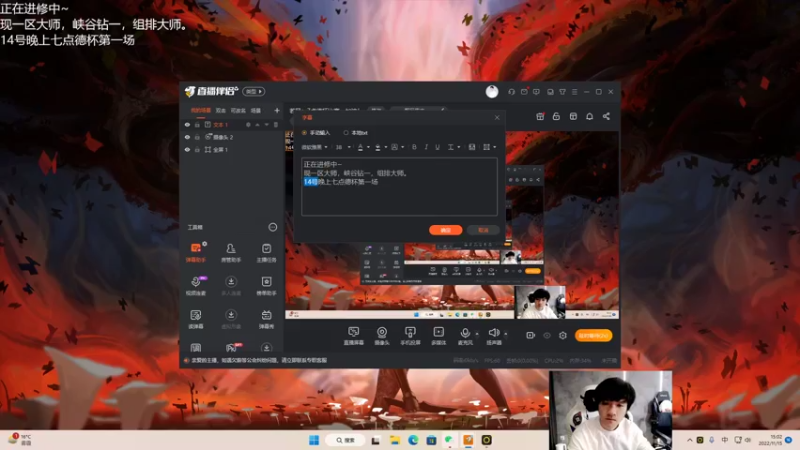Select 摄像头 2 source row
Image resolution: width=800 pixels, height=450 pixels.
232,137
